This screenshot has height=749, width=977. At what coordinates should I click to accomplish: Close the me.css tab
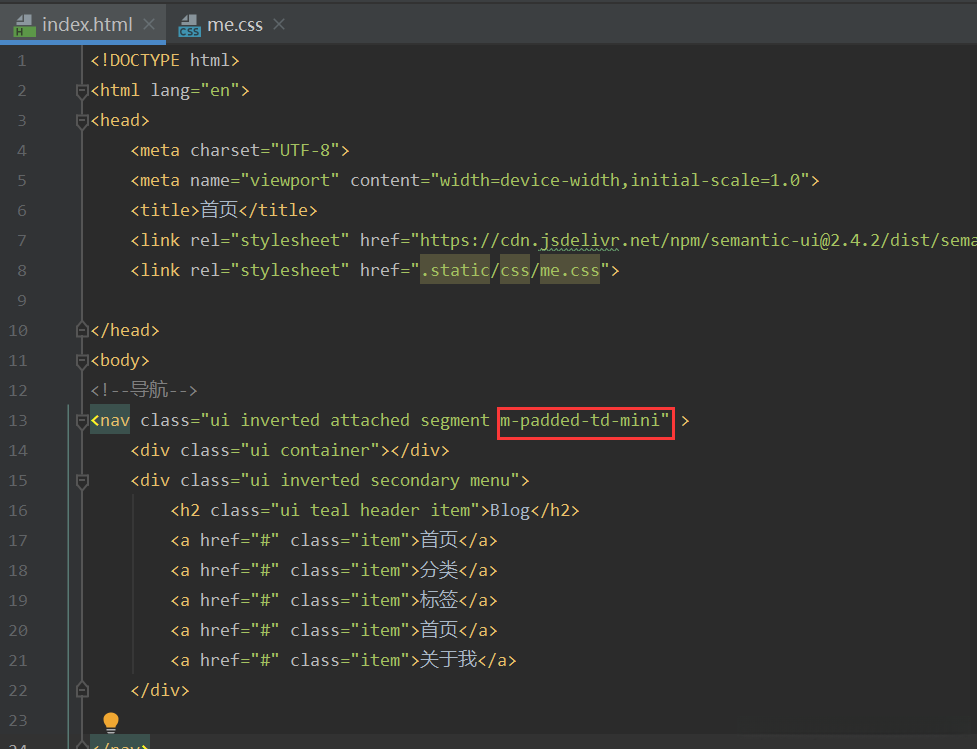(x=279, y=25)
